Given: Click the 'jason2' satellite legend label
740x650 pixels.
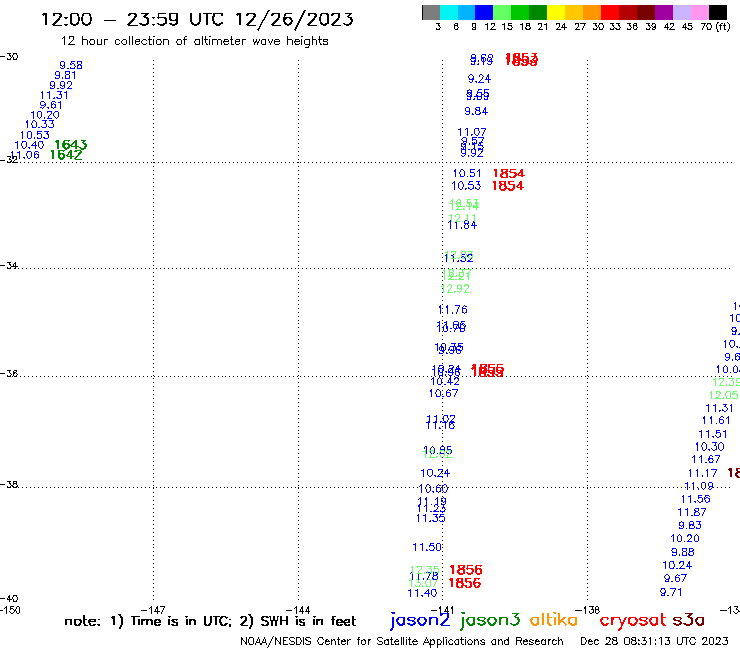Looking at the screenshot, I should tap(420, 621).
